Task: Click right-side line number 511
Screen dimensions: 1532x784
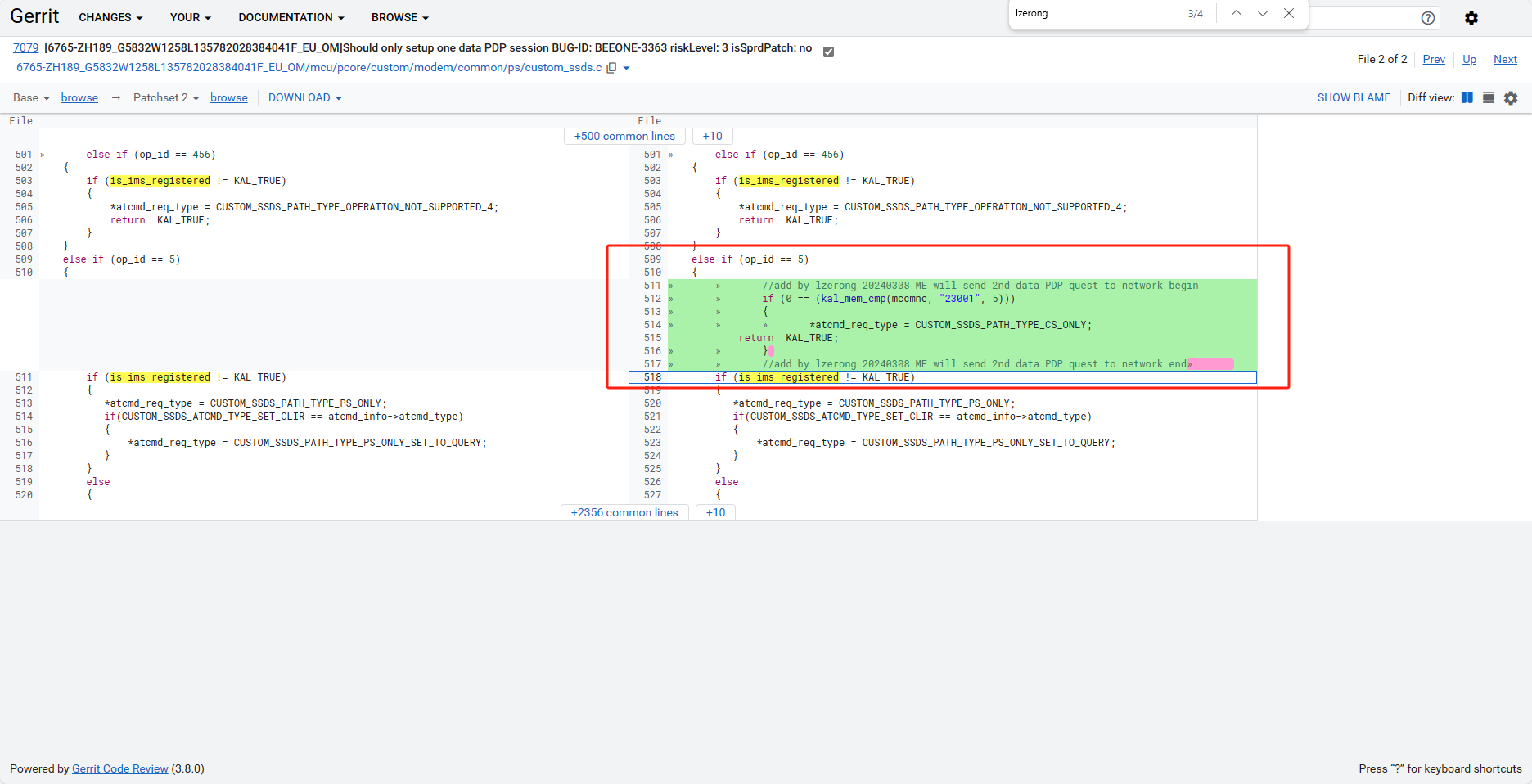Action: (x=652, y=286)
